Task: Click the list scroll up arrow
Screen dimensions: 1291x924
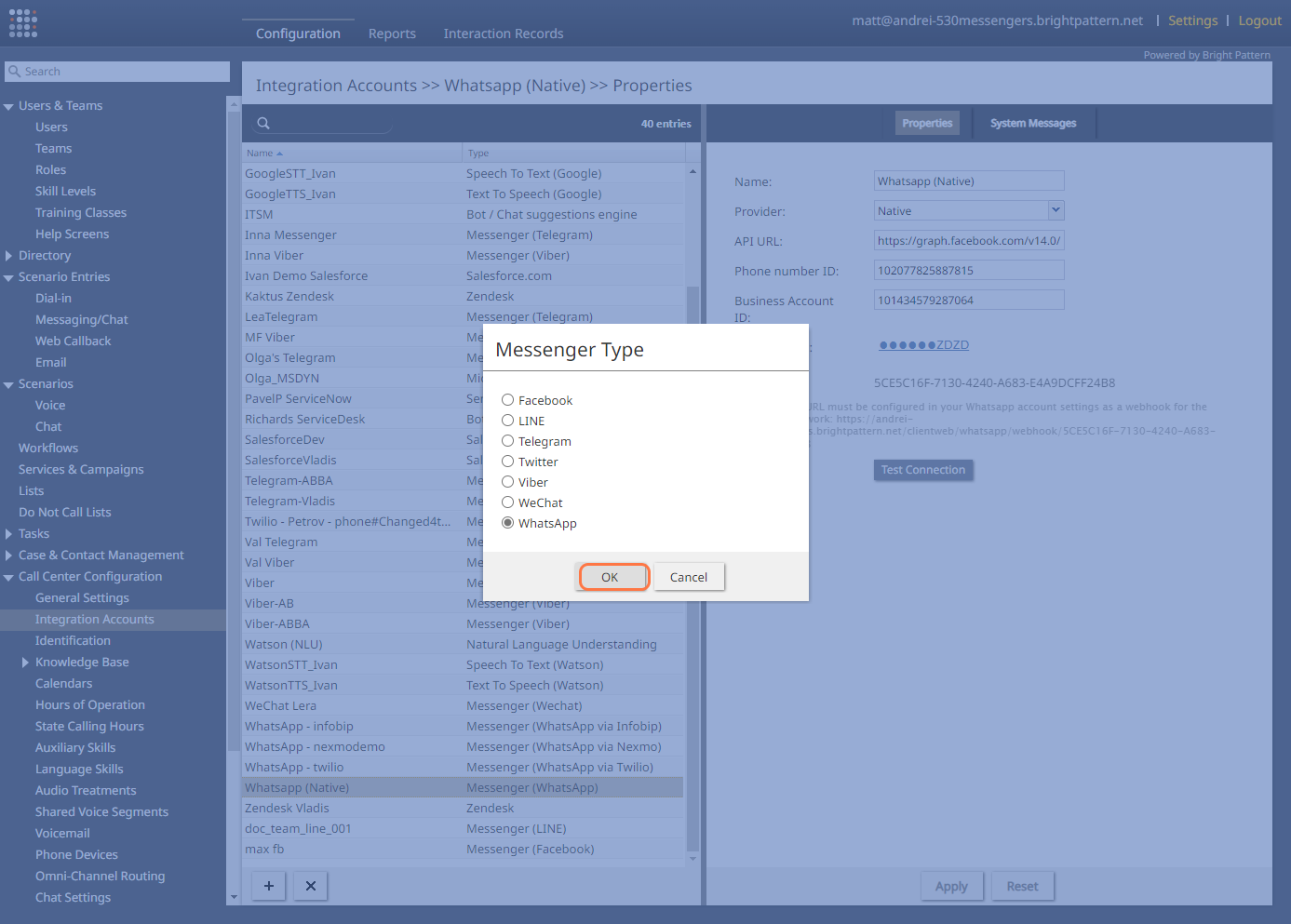Action: tap(693, 171)
